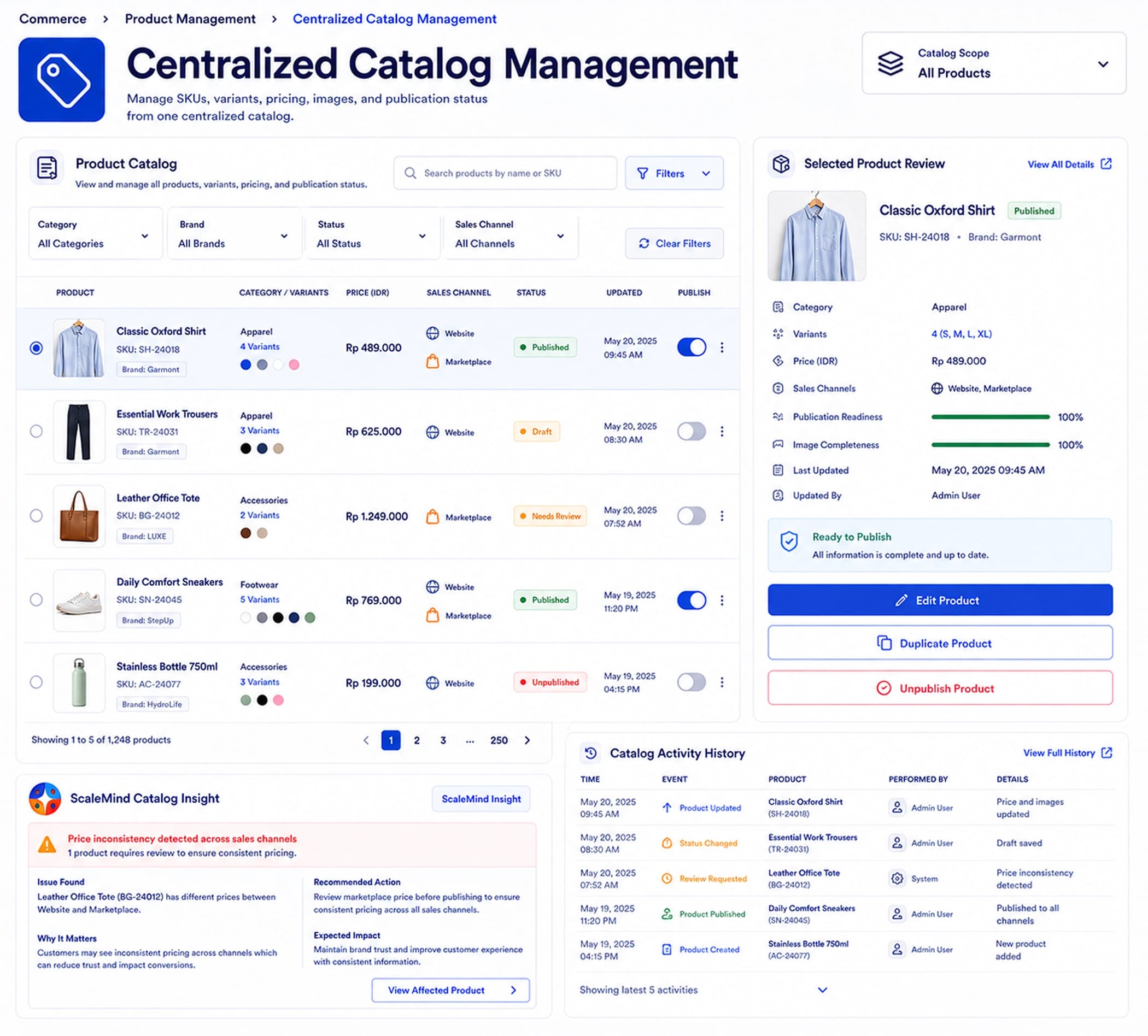Click the Website globe icon in Essential Work Trousers row

point(433,432)
